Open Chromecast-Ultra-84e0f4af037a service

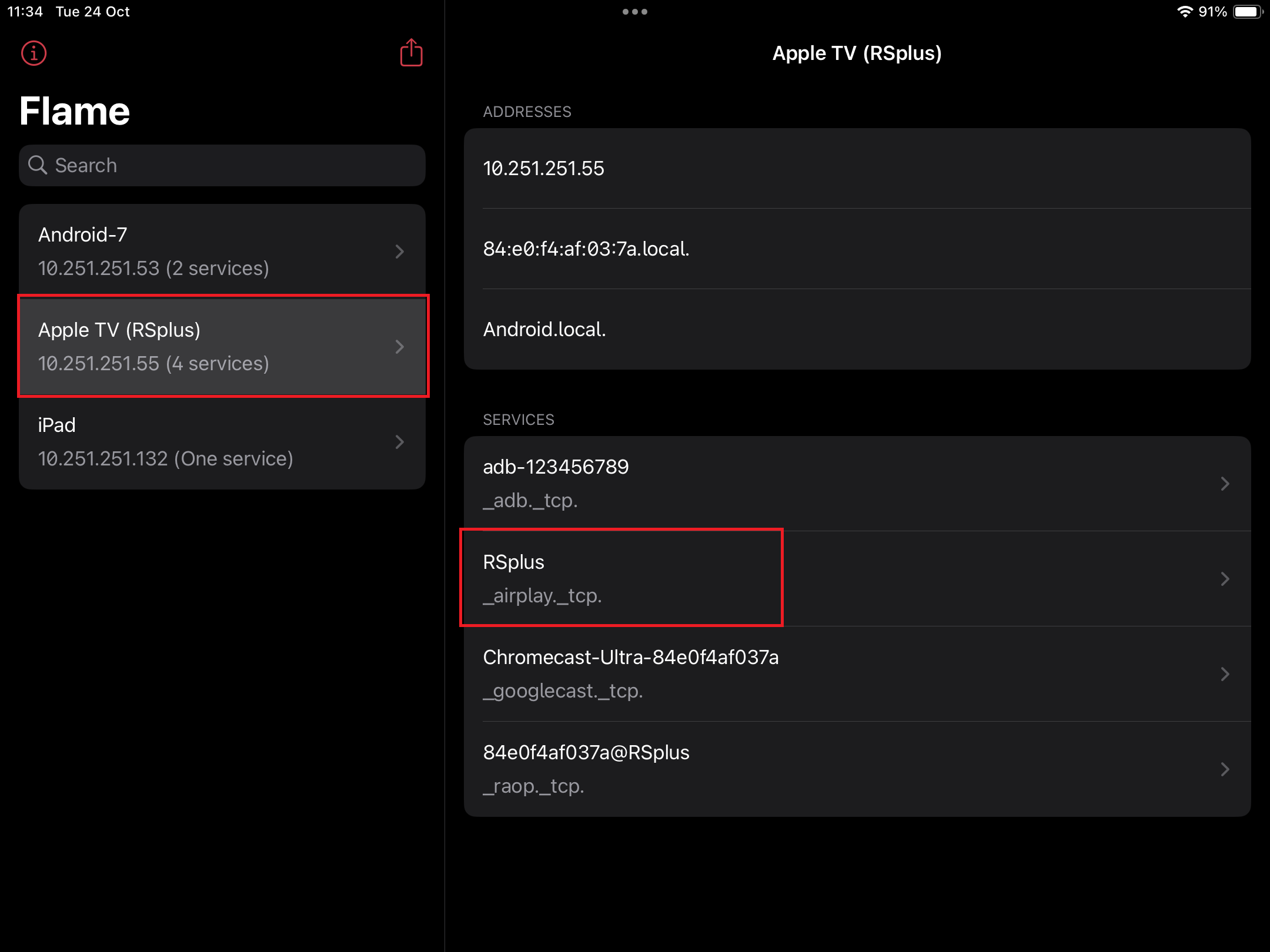pos(857,673)
